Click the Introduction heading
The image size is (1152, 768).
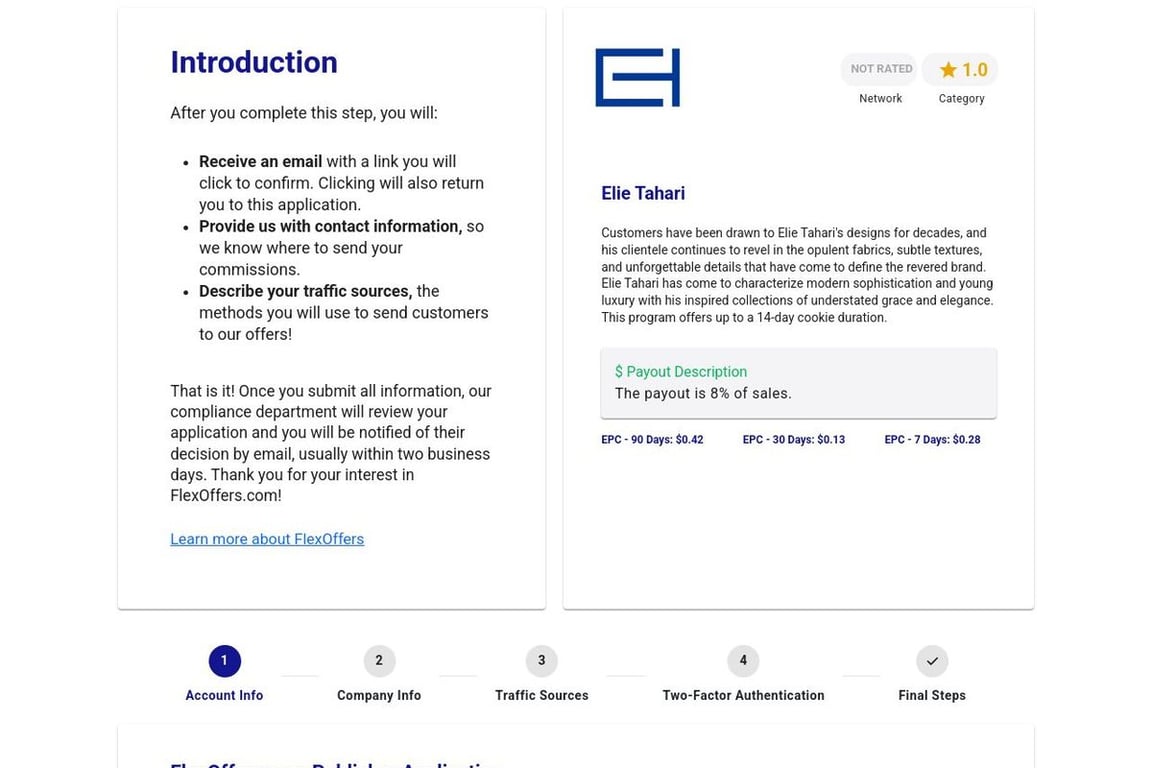point(253,62)
